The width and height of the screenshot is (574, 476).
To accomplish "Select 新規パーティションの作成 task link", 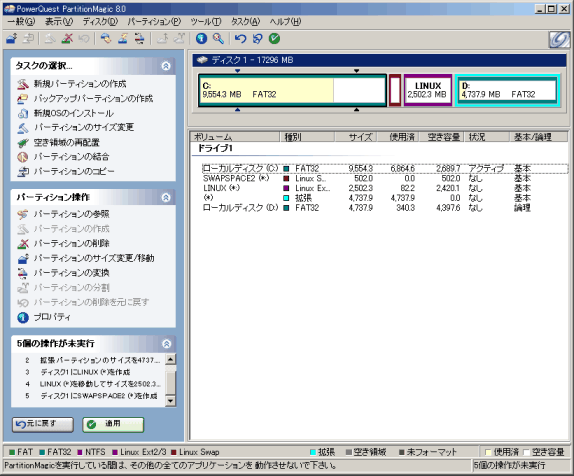I will coord(80,84).
